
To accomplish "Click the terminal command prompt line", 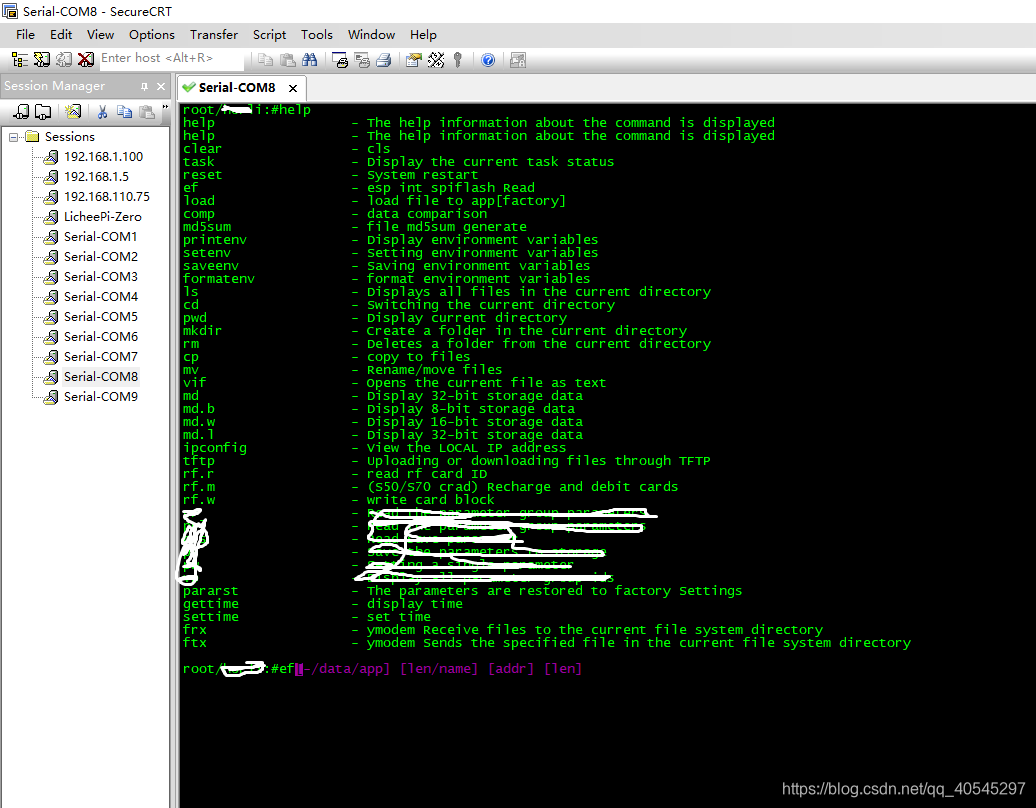I will click(383, 669).
